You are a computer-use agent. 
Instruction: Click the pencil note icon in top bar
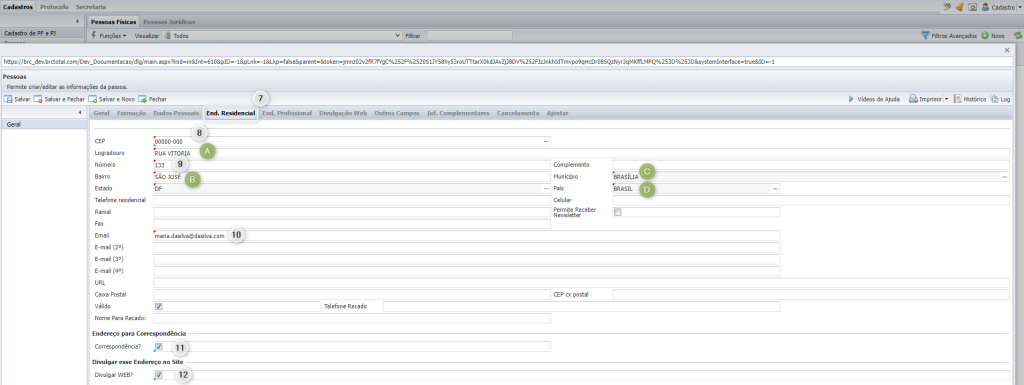pyautogui.click(x=947, y=7)
